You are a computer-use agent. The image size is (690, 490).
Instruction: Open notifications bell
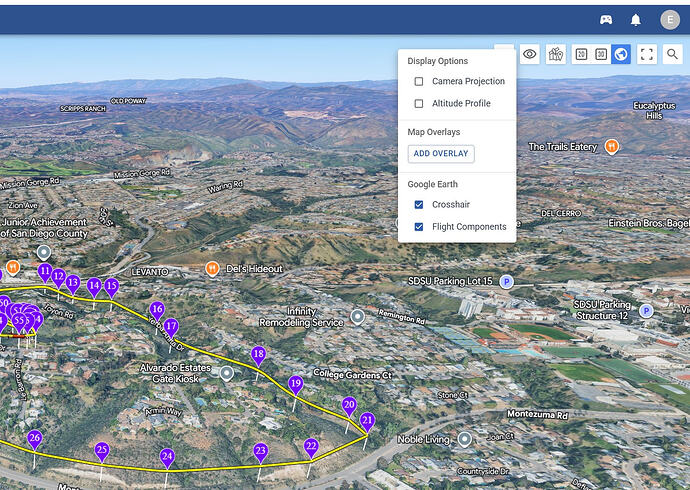(x=635, y=20)
